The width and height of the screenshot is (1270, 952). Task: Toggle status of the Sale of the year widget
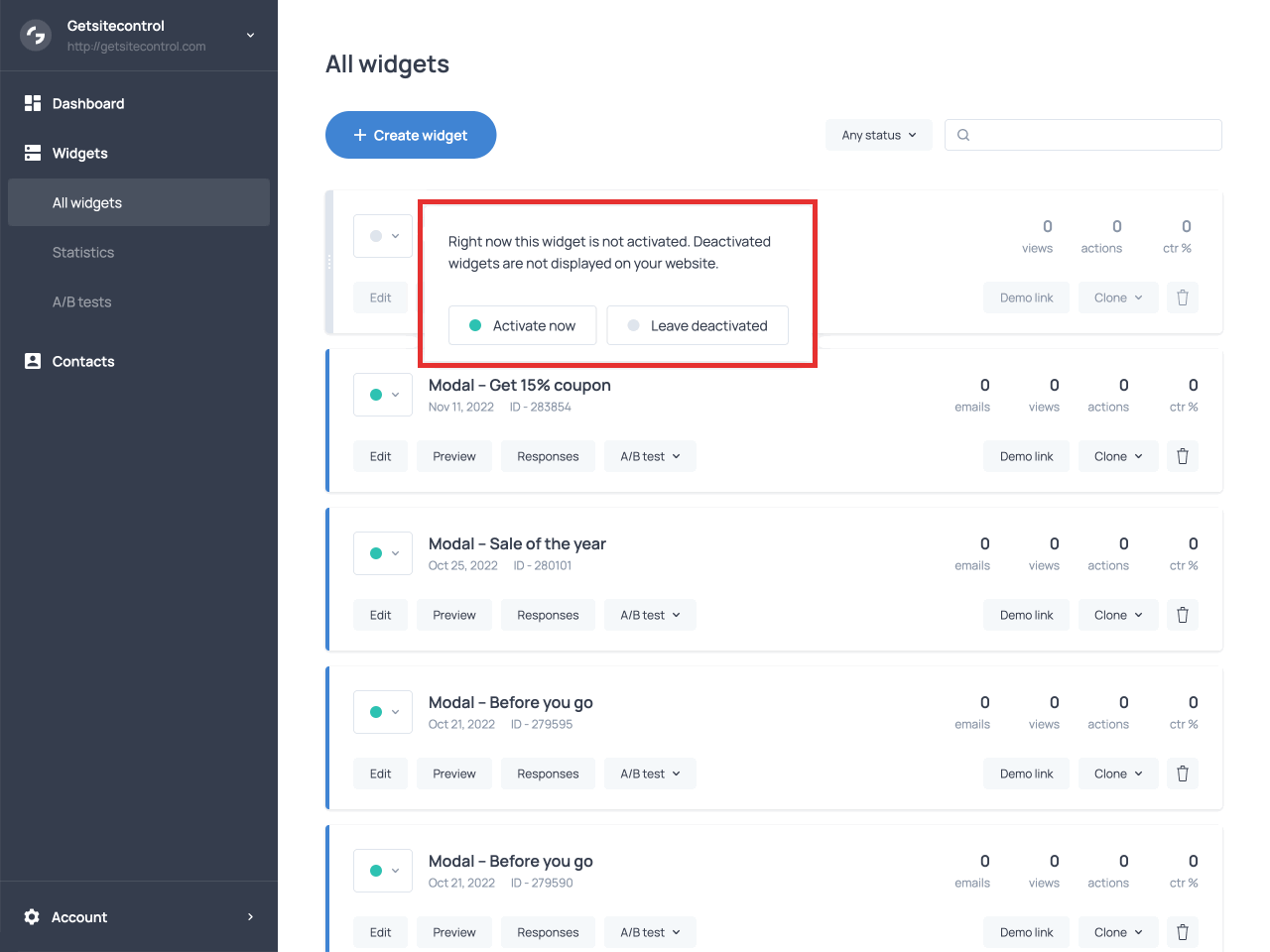[x=382, y=552]
